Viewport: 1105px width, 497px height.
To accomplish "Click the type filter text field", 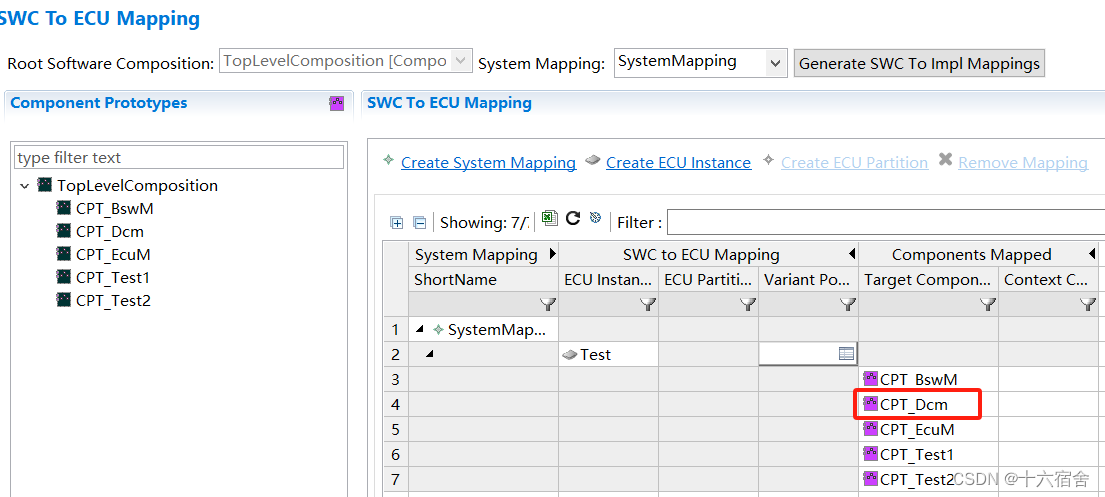I will point(179,157).
